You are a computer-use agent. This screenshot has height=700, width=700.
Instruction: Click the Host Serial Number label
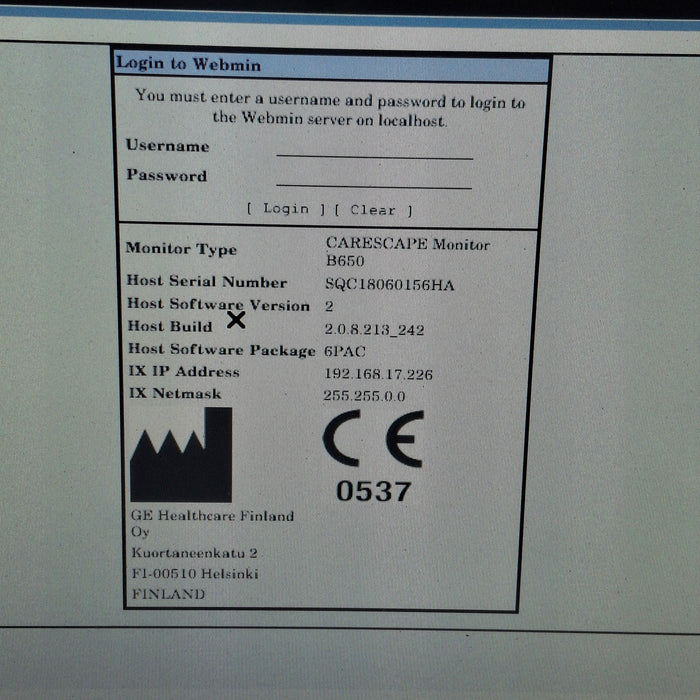pos(207,282)
